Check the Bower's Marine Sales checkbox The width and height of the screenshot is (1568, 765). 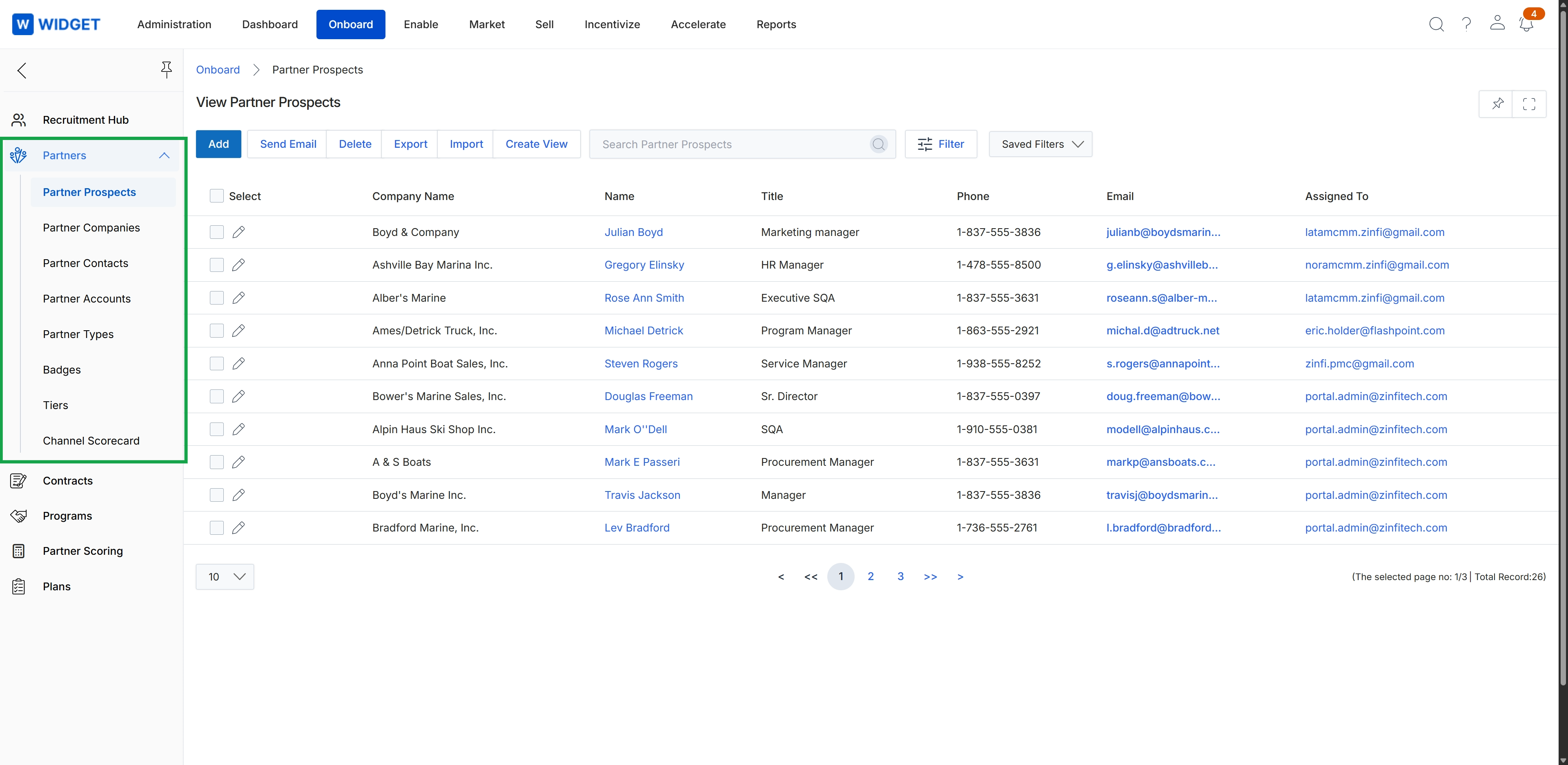[217, 396]
